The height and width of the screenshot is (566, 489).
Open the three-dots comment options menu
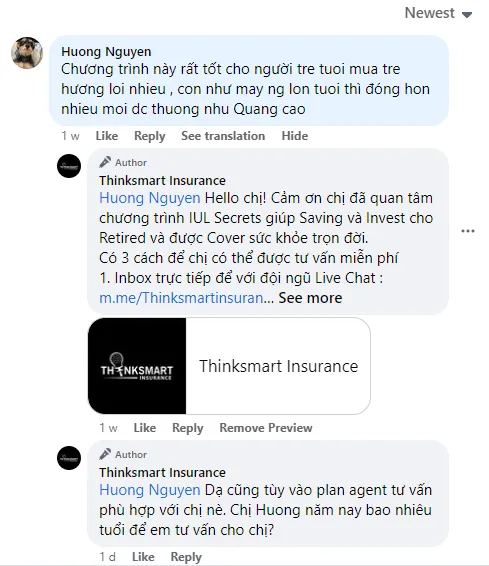[468, 231]
